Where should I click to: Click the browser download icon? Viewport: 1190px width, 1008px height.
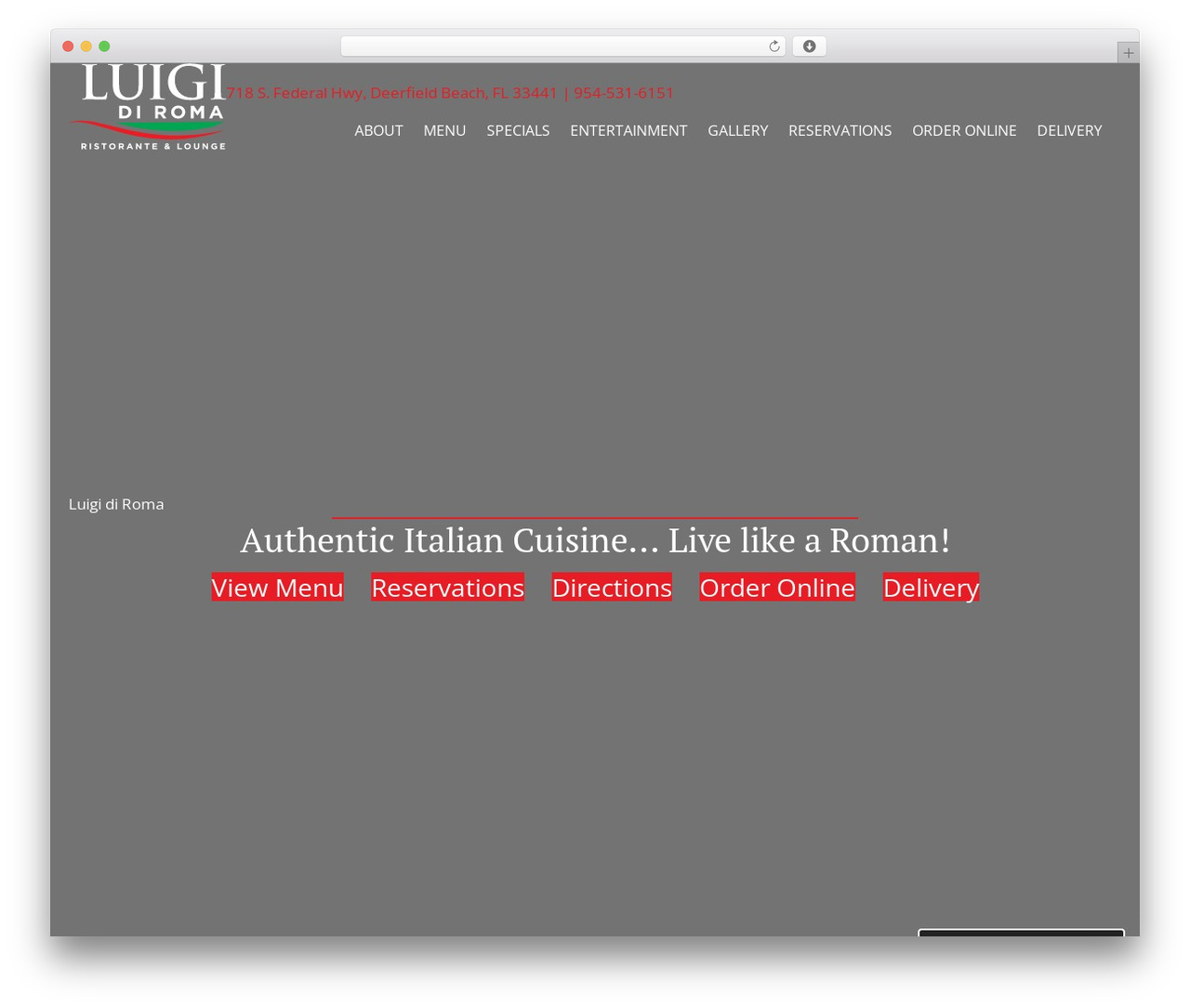809,46
